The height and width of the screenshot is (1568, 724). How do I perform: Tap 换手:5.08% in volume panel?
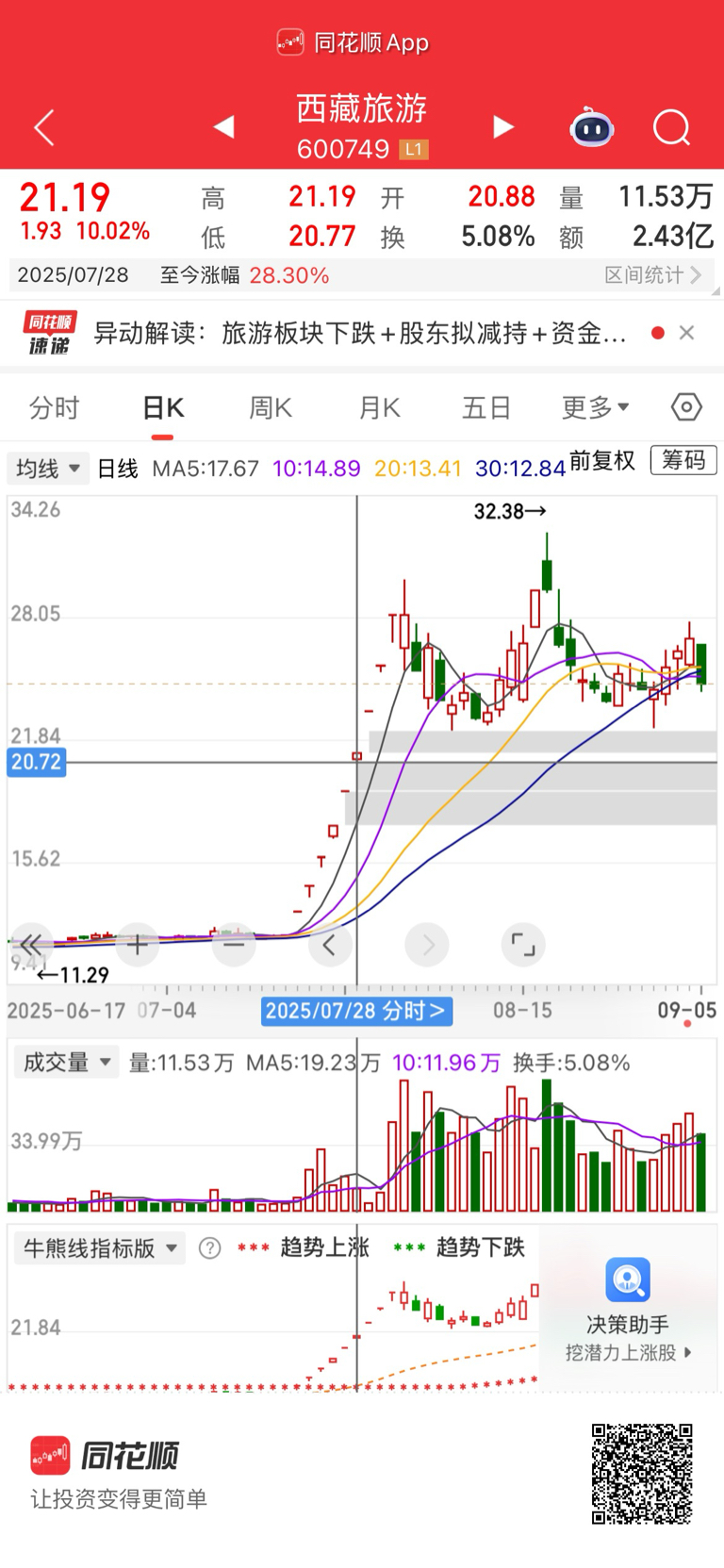point(571,1063)
